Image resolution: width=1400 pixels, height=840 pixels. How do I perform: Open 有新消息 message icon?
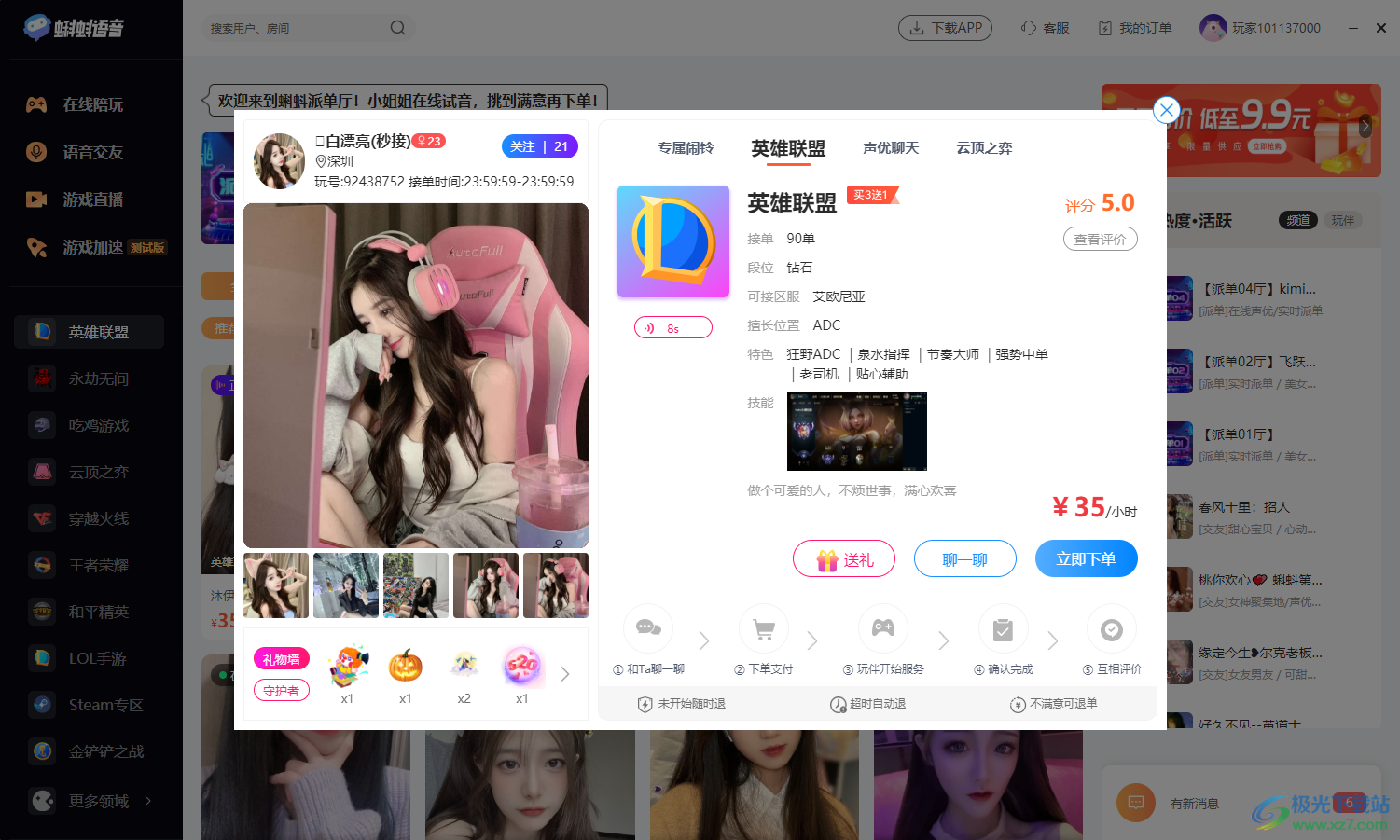pos(1136,803)
